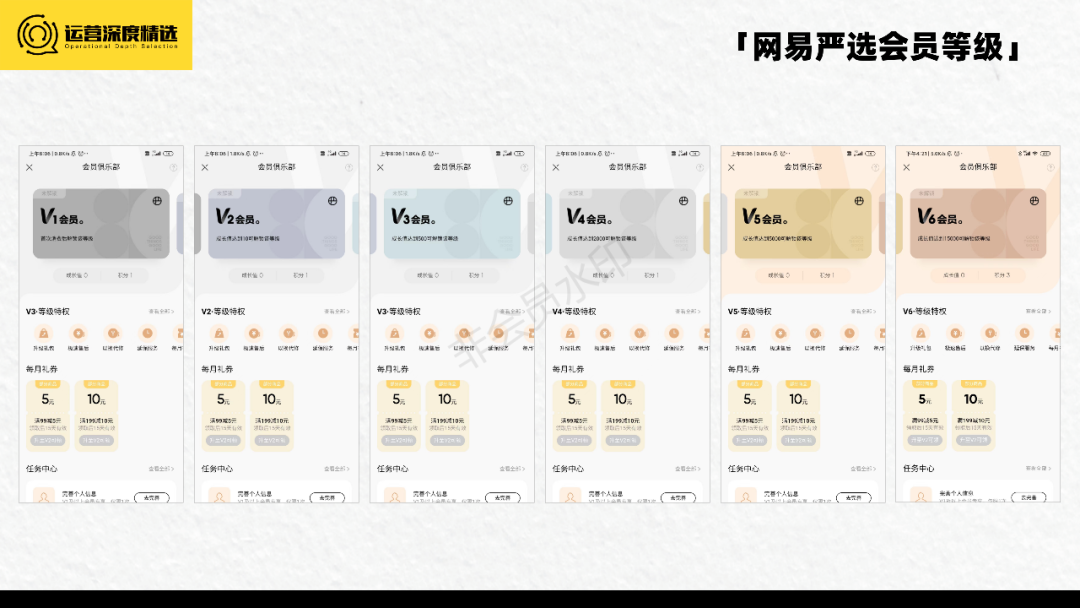
Task: Tap globe icon on V1 member card
Action: click(x=157, y=200)
